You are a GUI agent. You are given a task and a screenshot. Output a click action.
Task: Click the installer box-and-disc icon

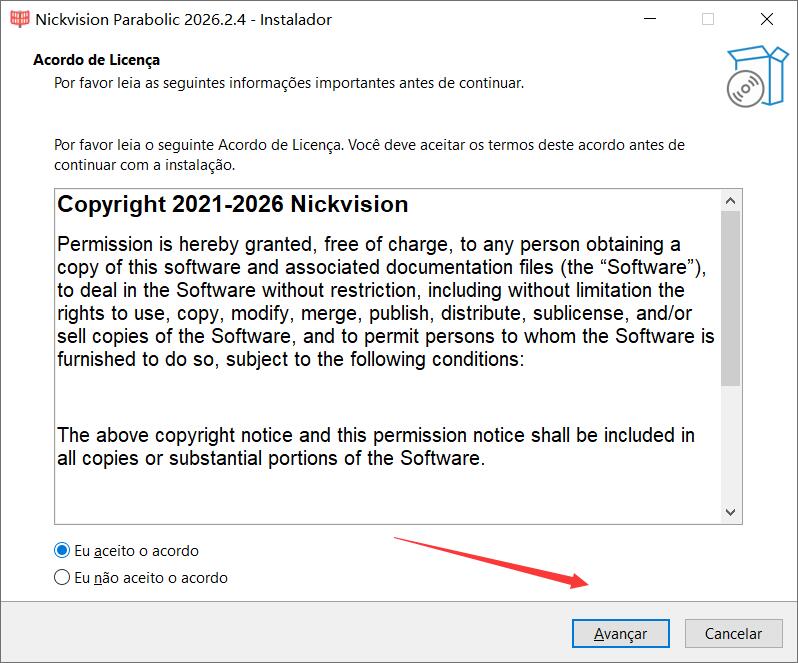coord(757,76)
